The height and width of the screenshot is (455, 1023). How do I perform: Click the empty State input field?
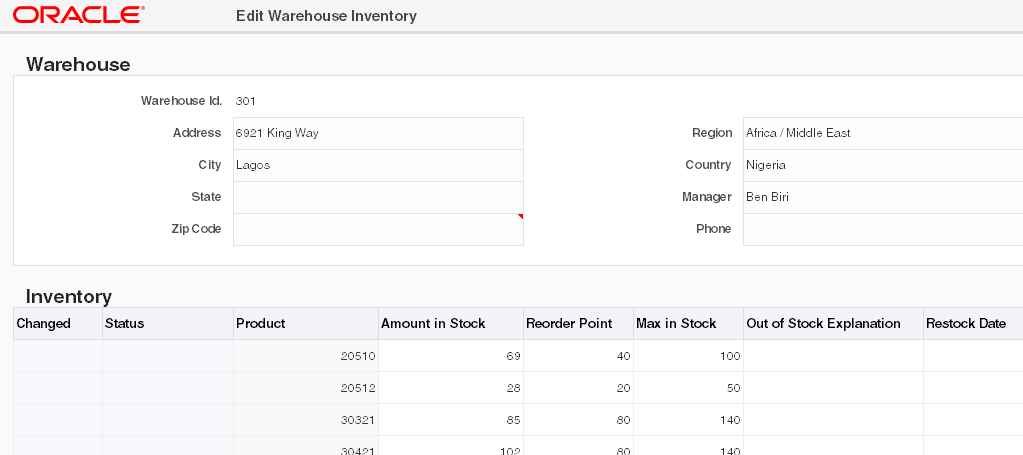coord(378,197)
